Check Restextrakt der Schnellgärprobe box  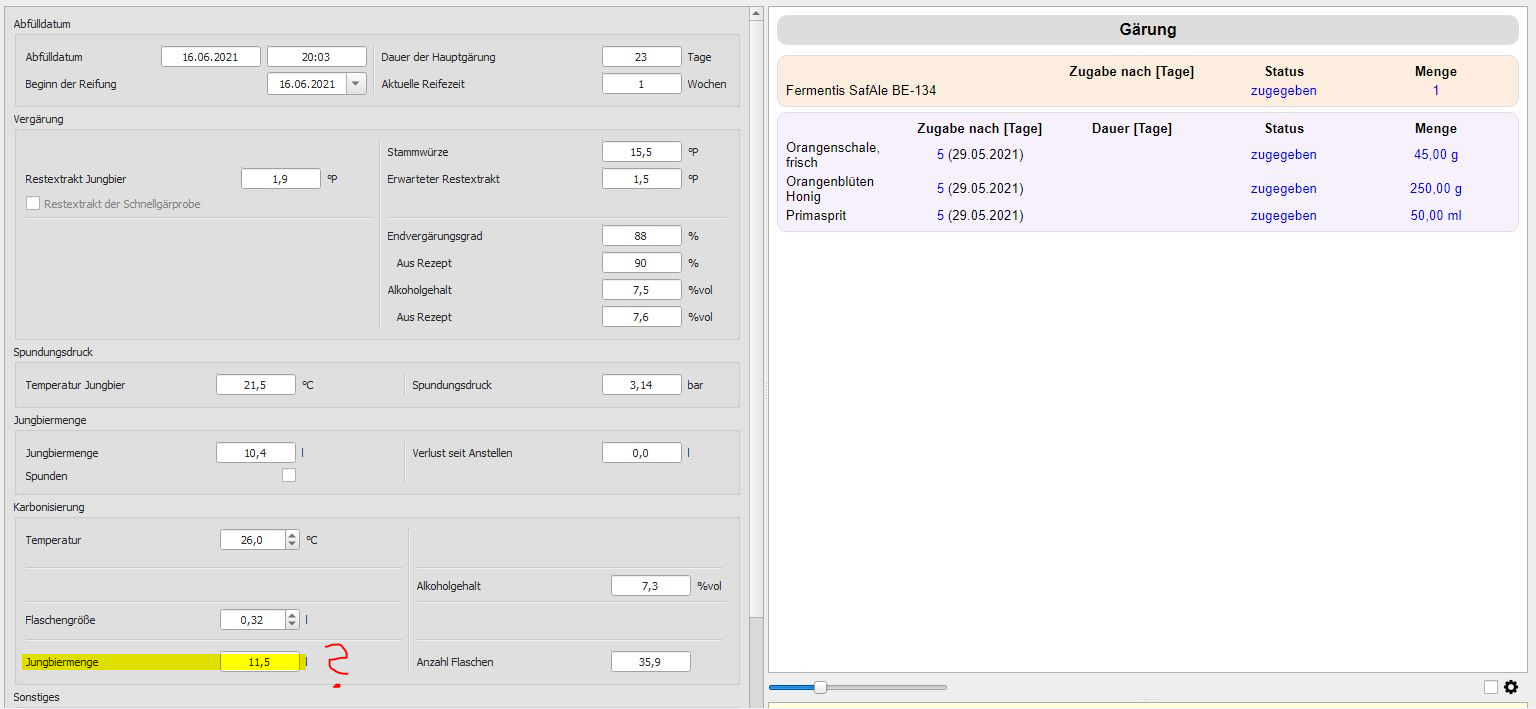(x=33, y=204)
